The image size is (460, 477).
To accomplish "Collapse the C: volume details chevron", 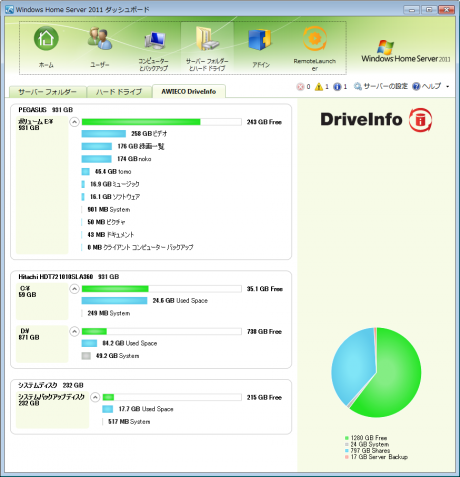I will [74, 289].
